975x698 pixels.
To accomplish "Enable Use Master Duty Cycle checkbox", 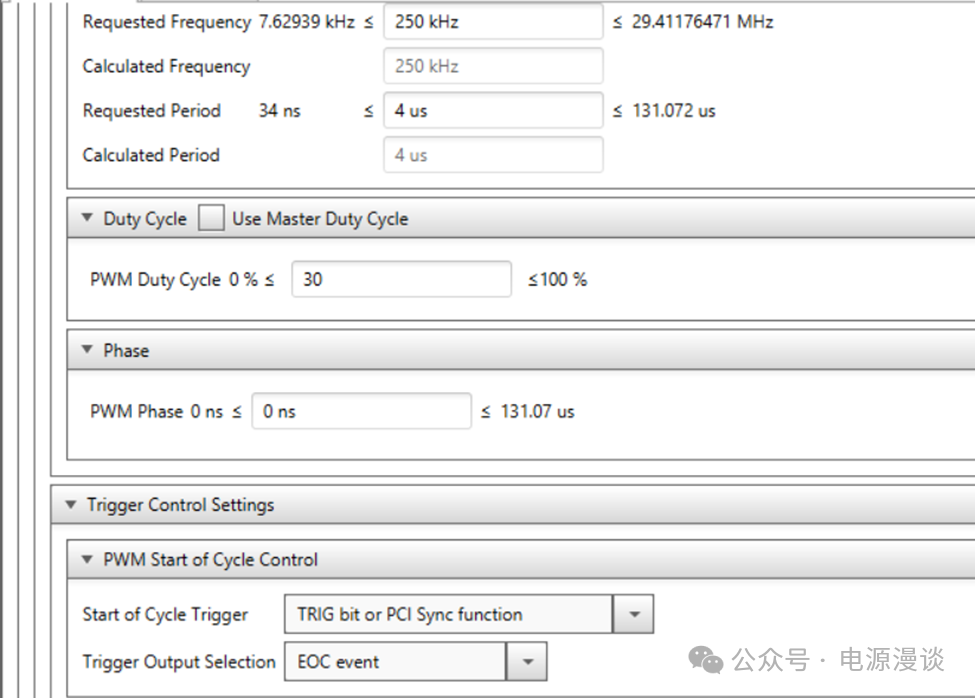I will coord(211,219).
